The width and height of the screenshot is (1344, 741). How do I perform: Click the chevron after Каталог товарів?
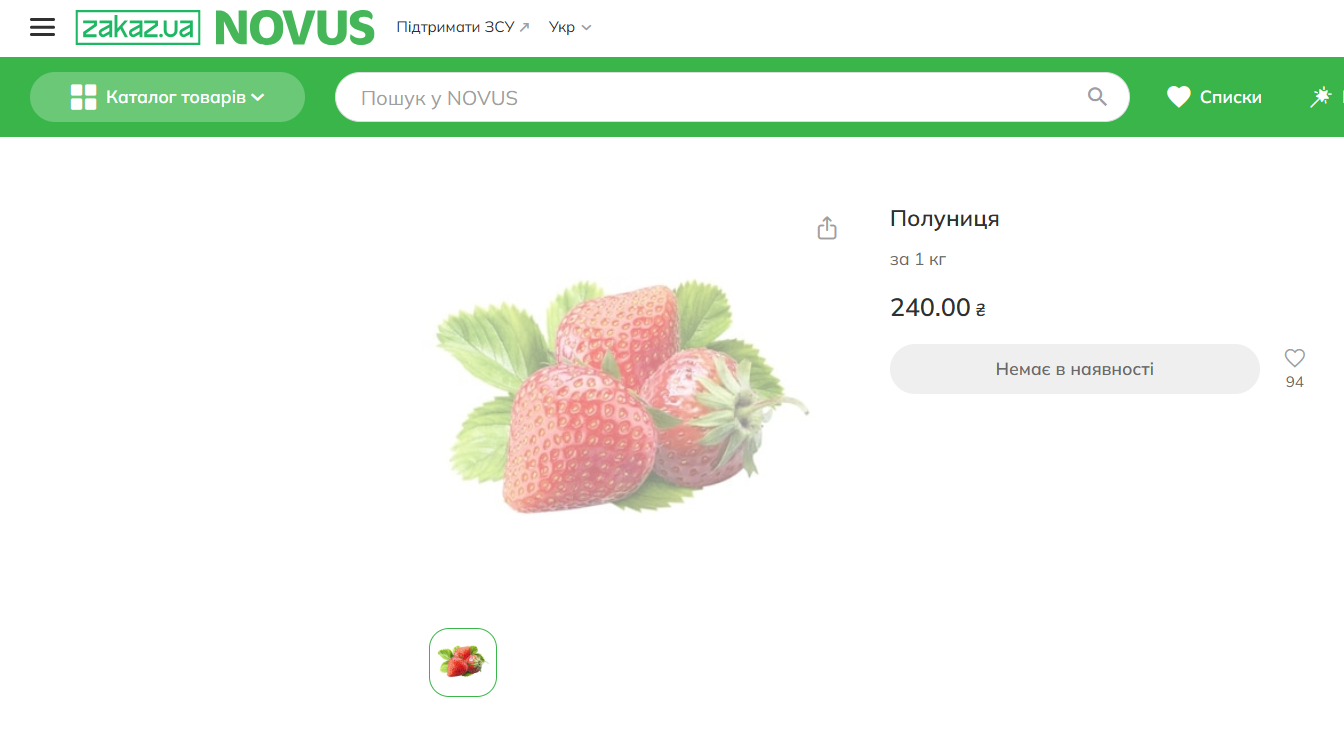point(258,97)
